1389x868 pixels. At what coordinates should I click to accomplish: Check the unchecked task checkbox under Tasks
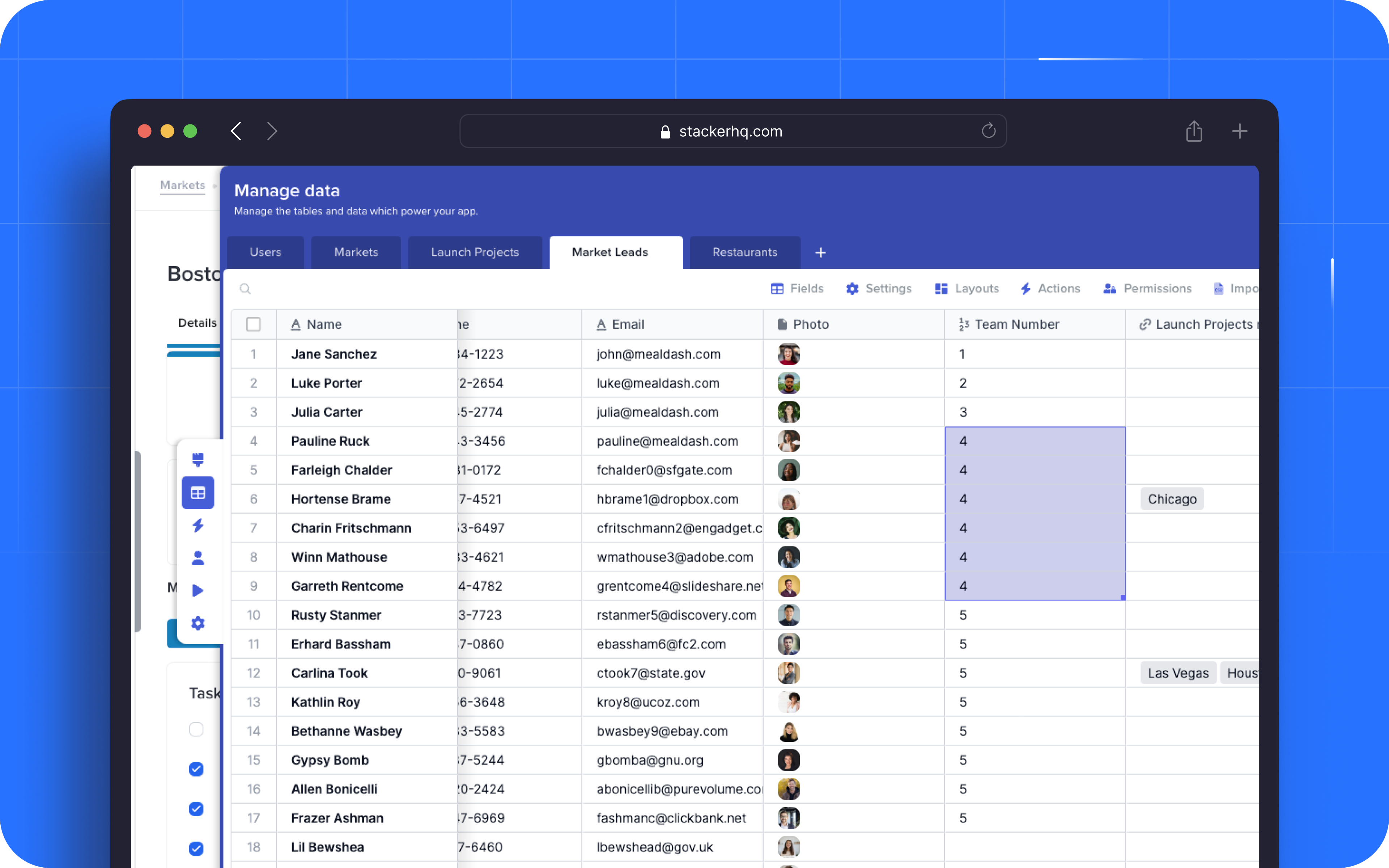click(196, 729)
